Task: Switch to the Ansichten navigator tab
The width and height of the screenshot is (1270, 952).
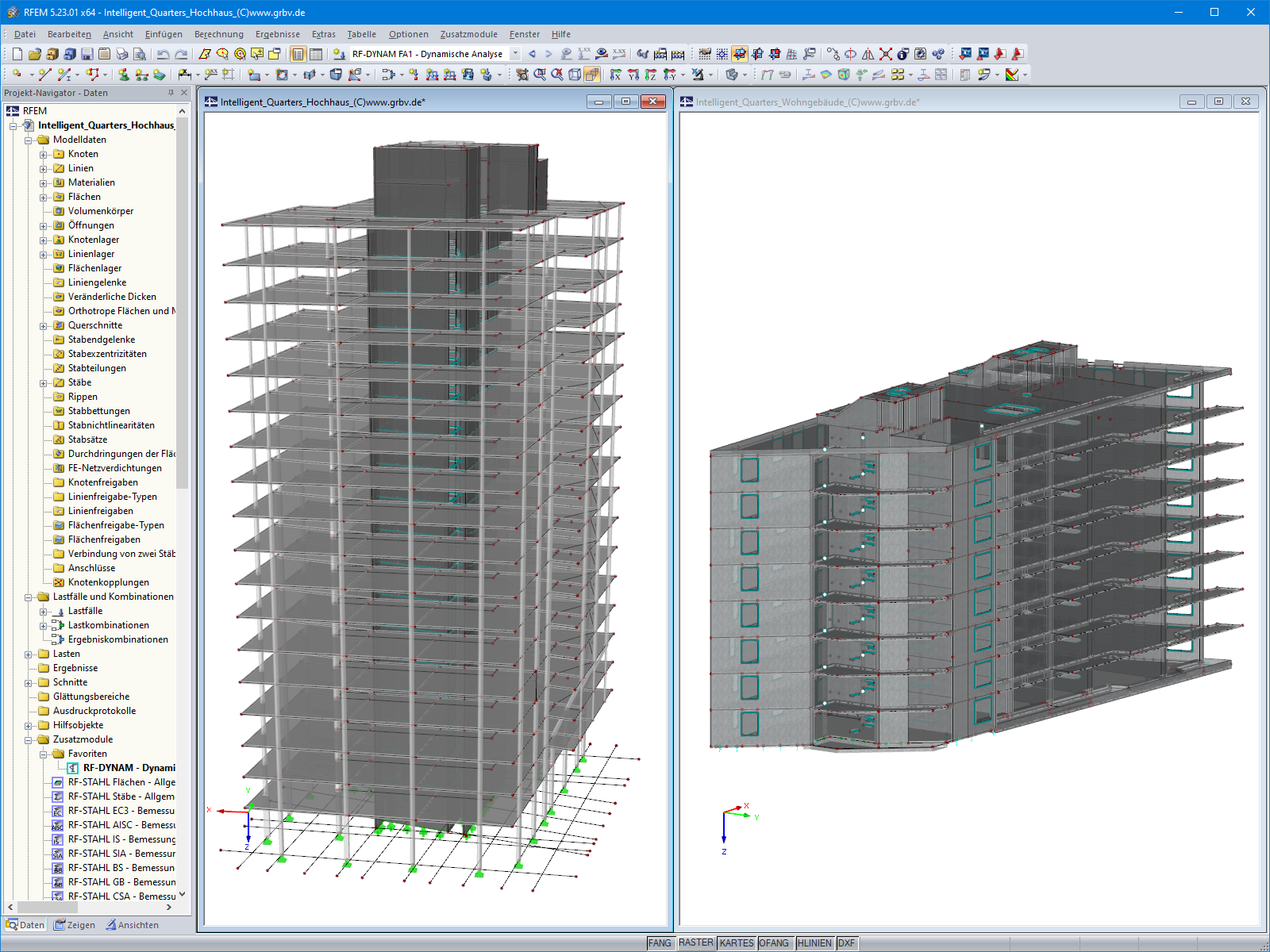Action: (133, 925)
